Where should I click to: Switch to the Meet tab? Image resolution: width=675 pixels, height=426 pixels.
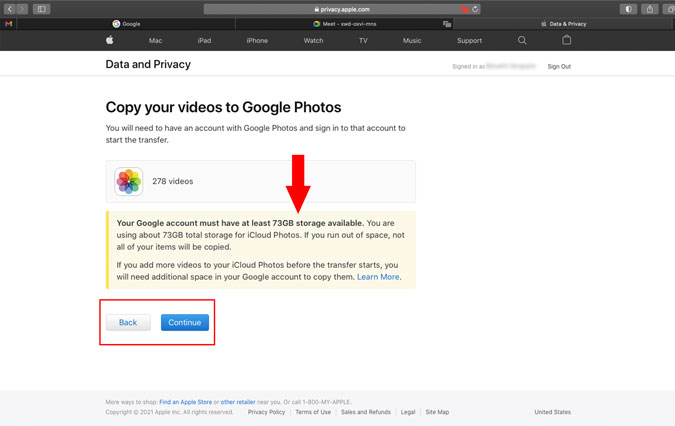tap(344, 24)
